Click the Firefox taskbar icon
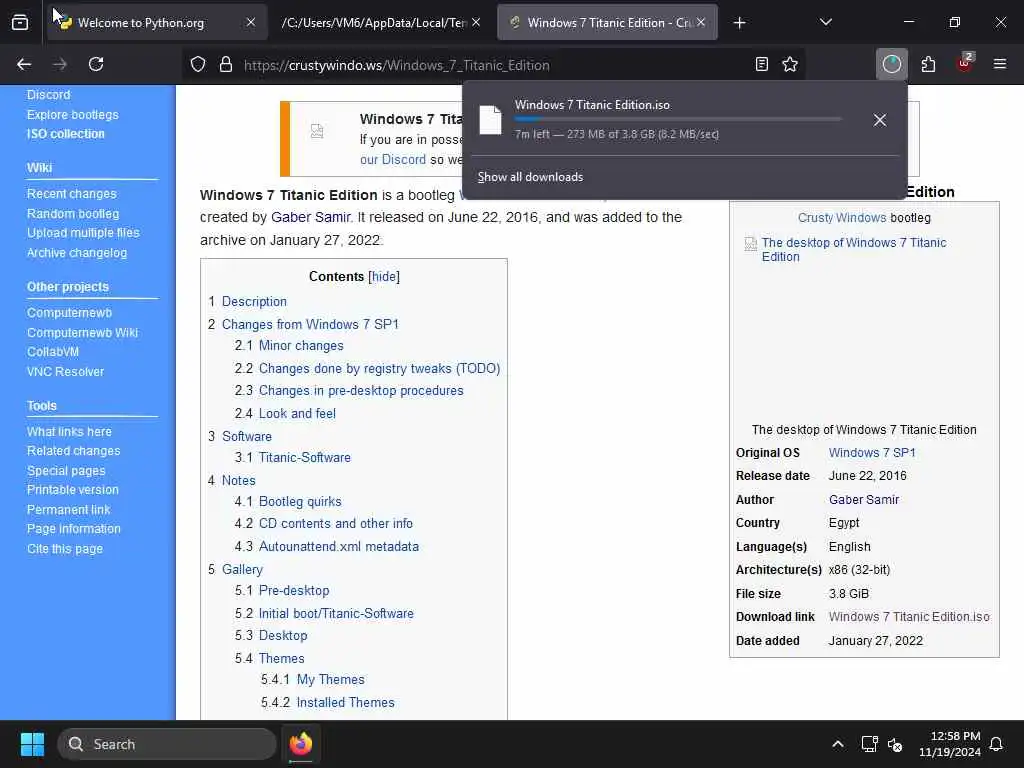Screen dimensions: 1024x768 click(300, 744)
